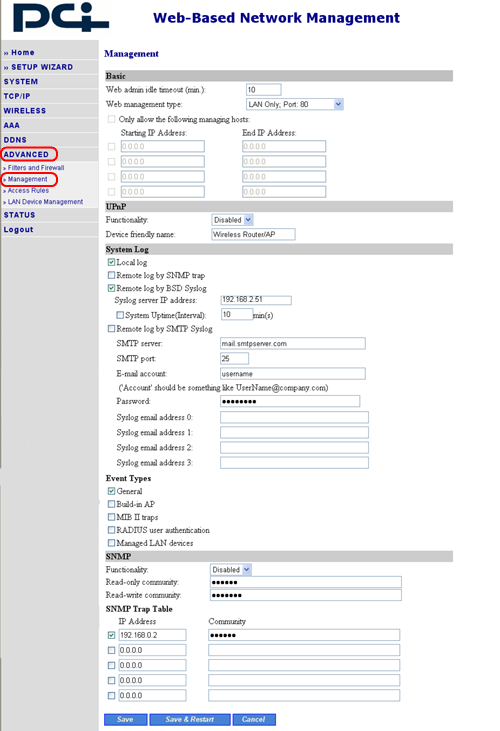Viewport: 500px width, 731px height.
Task: Open Web management type dropdown
Action: (295, 104)
